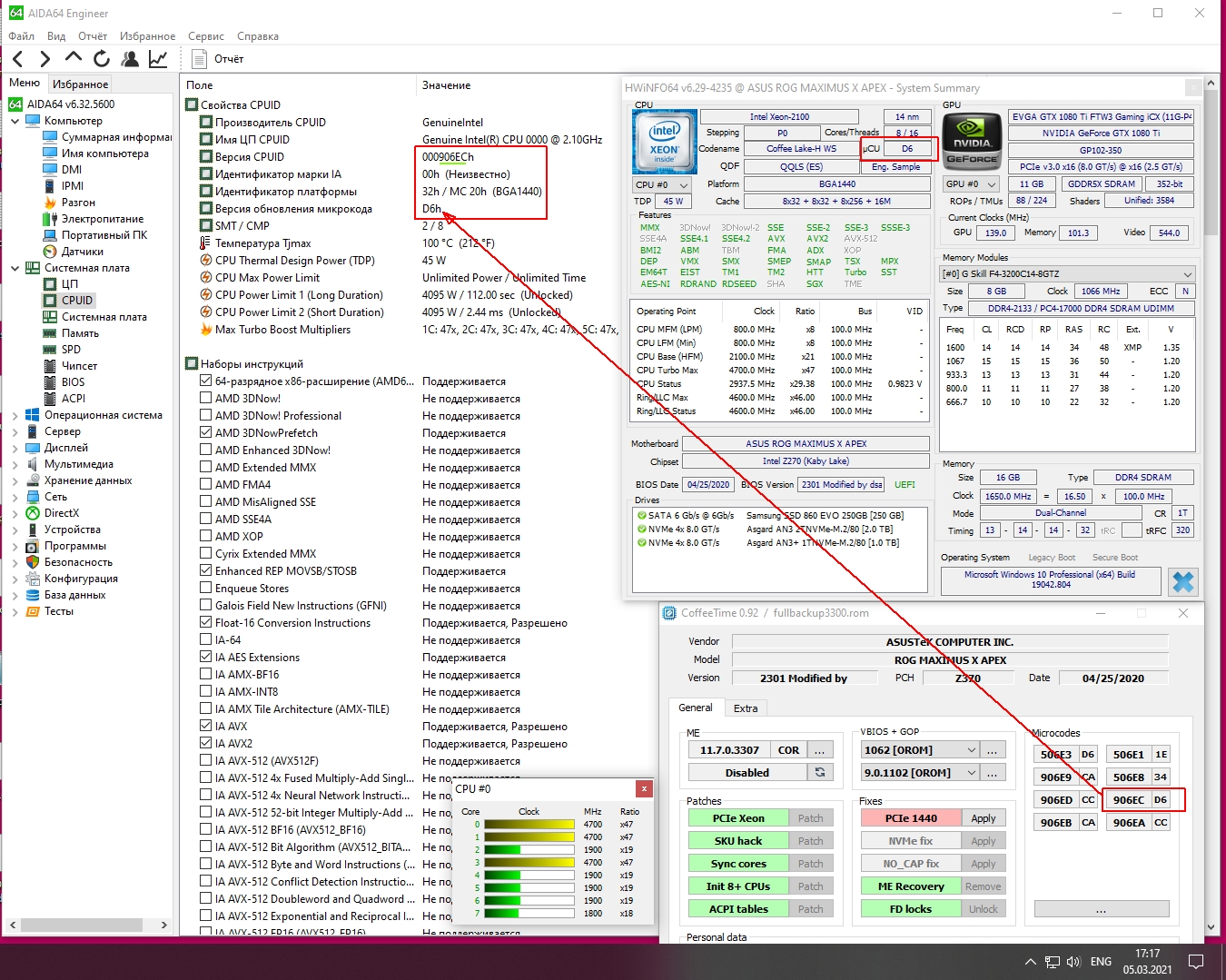Click the Galois Field New Instructions checkbox

[206, 606]
